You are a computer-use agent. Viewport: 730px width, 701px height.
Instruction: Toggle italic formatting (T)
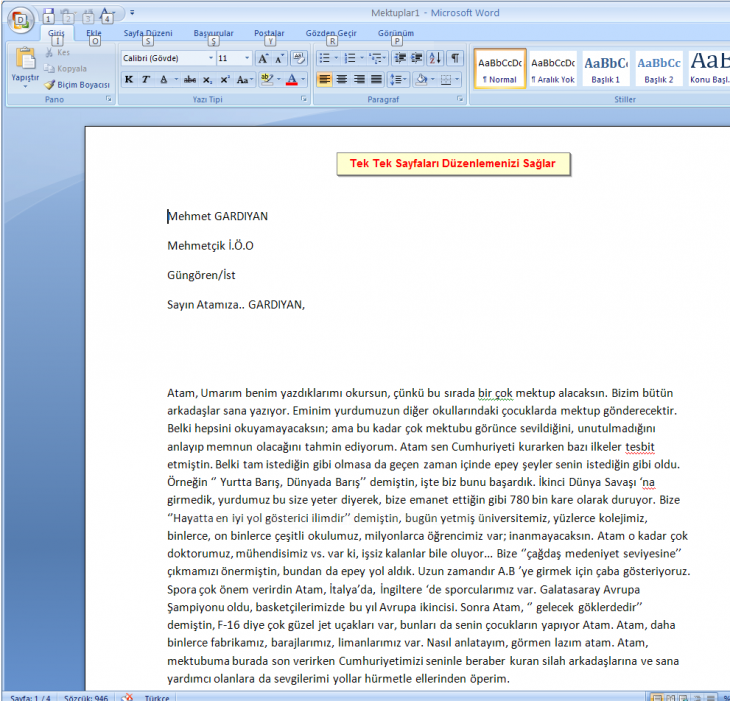pyautogui.click(x=146, y=79)
